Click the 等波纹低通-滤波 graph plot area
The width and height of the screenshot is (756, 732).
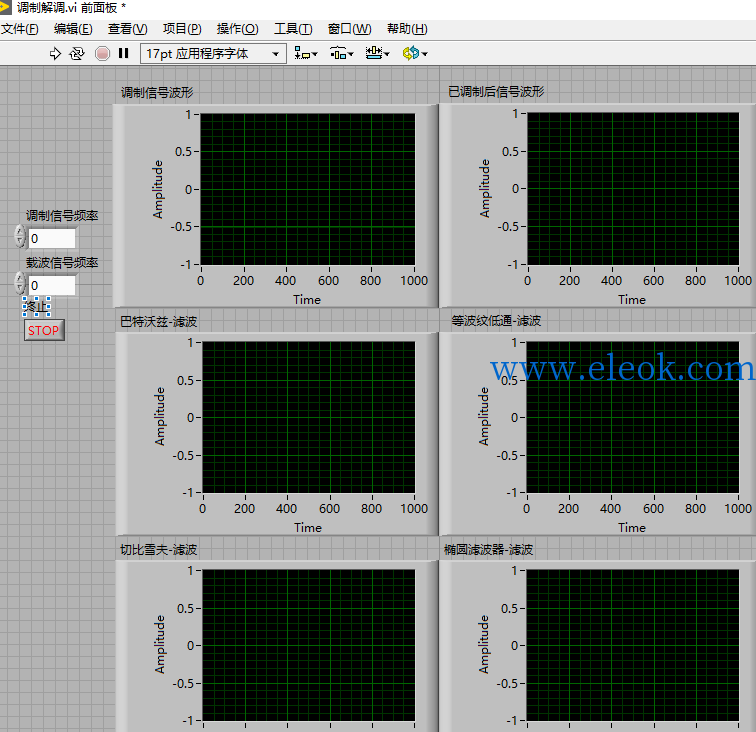coord(633,417)
